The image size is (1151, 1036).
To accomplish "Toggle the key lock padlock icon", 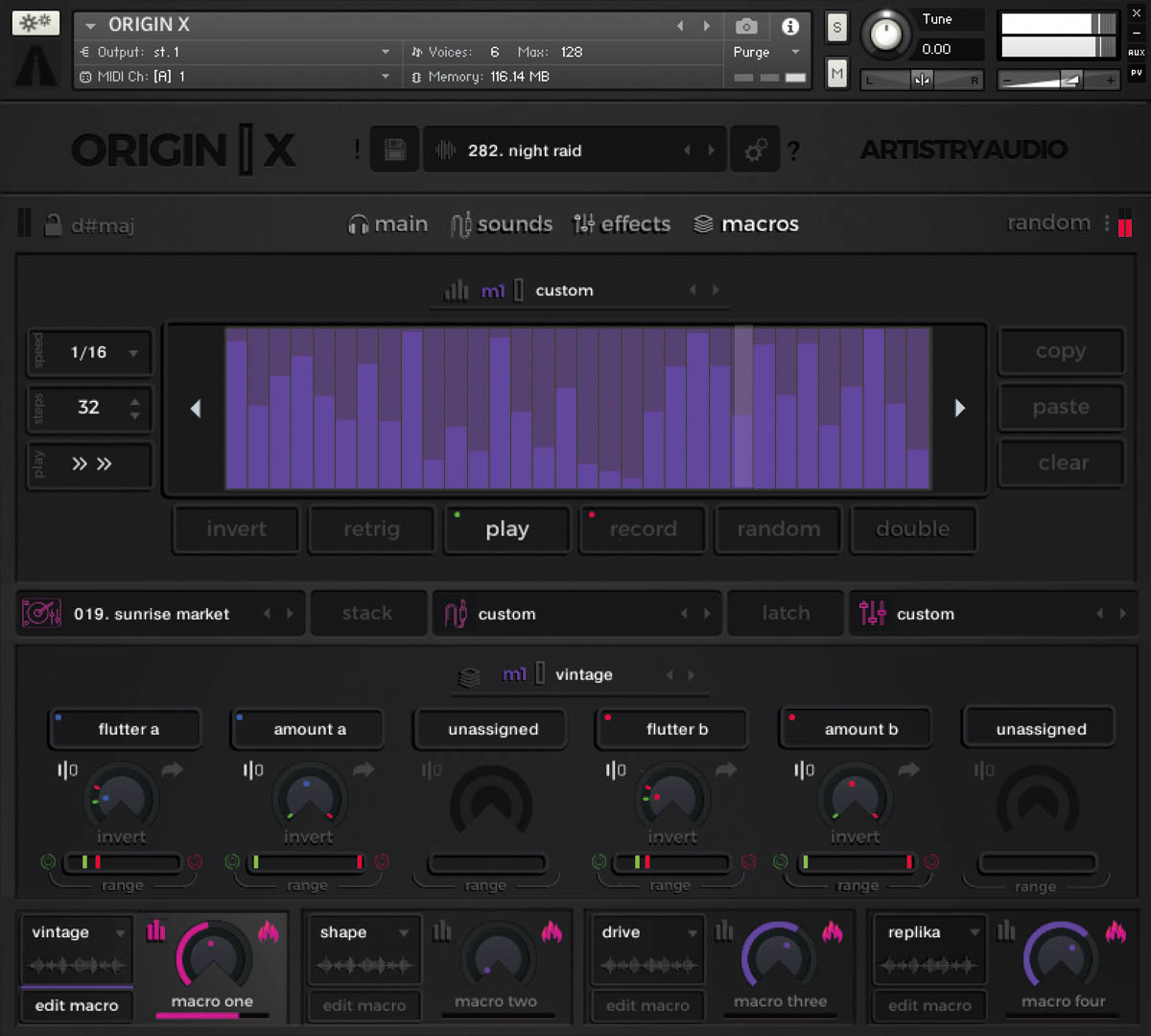I will click(52, 224).
